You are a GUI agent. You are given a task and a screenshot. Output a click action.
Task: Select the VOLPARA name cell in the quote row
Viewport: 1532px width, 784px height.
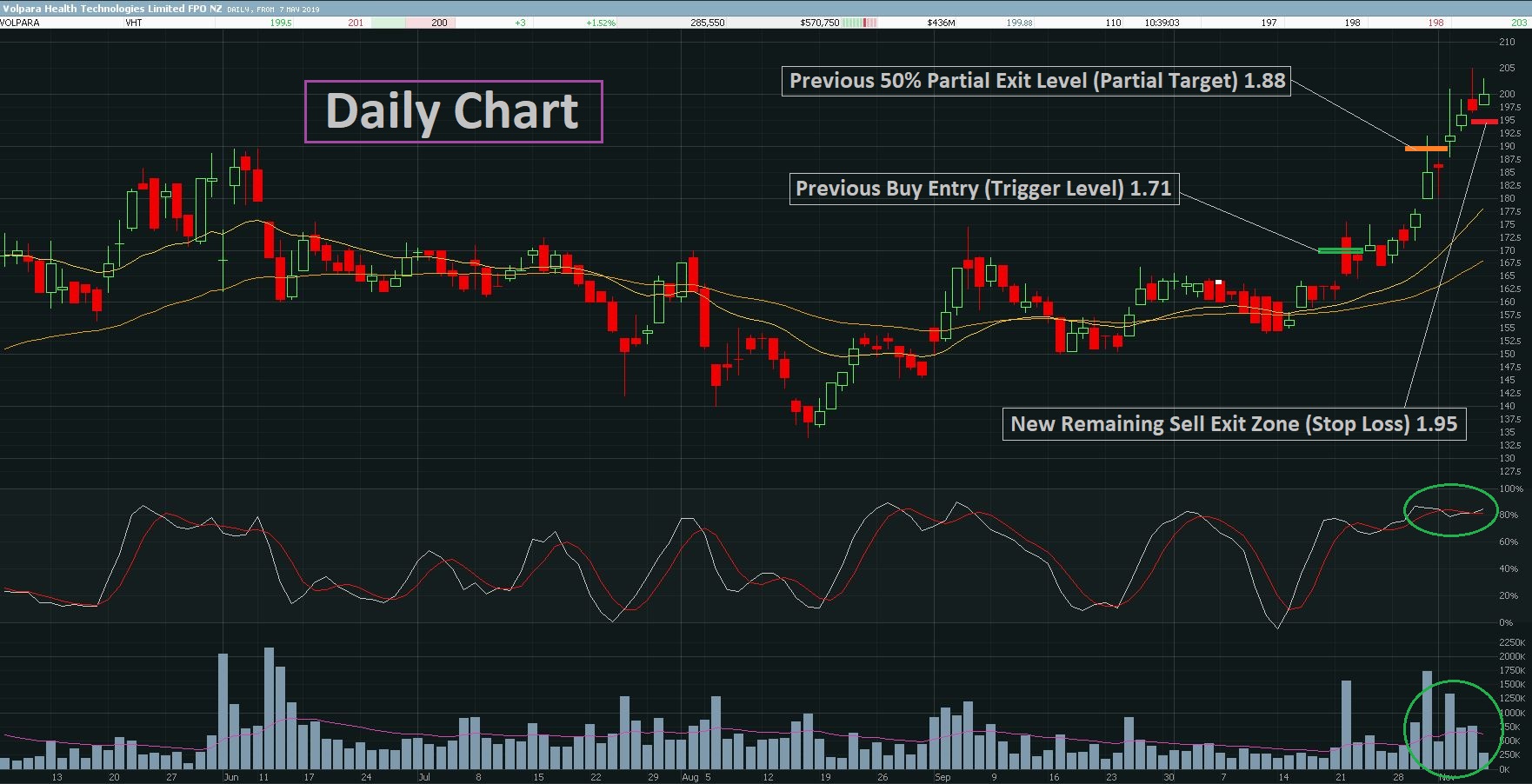point(20,23)
